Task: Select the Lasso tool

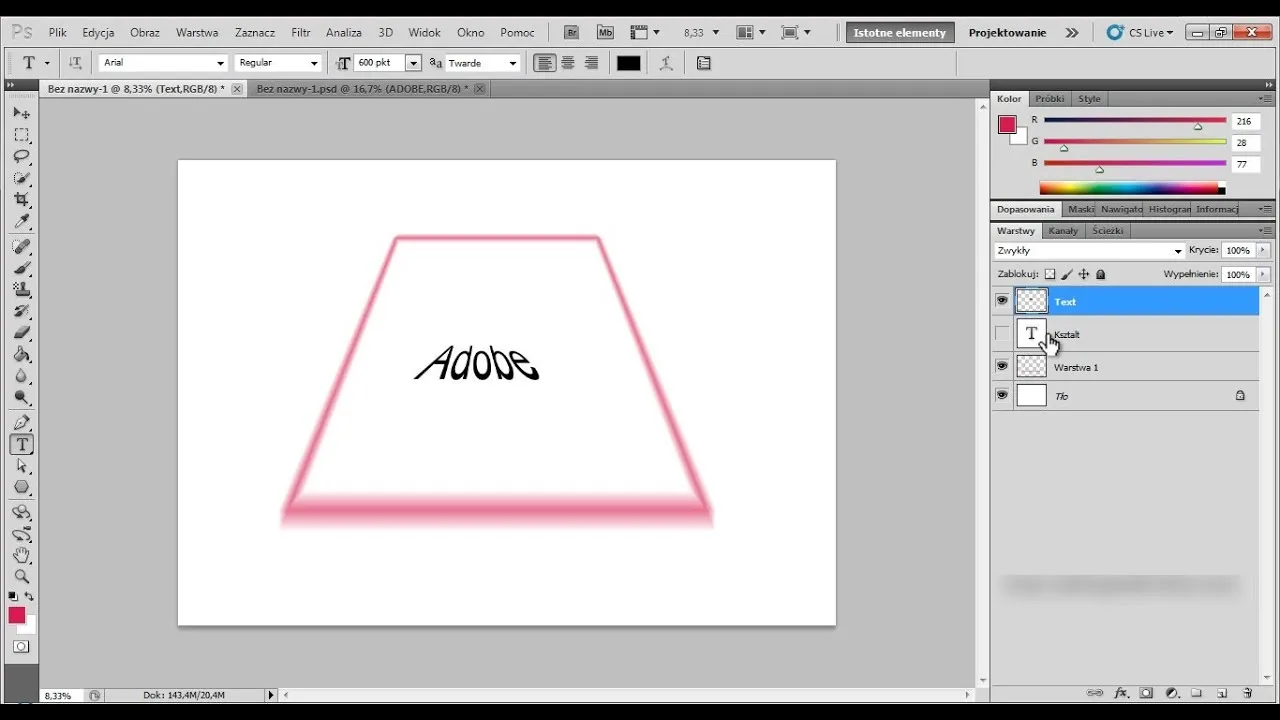Action: (21, 156)
